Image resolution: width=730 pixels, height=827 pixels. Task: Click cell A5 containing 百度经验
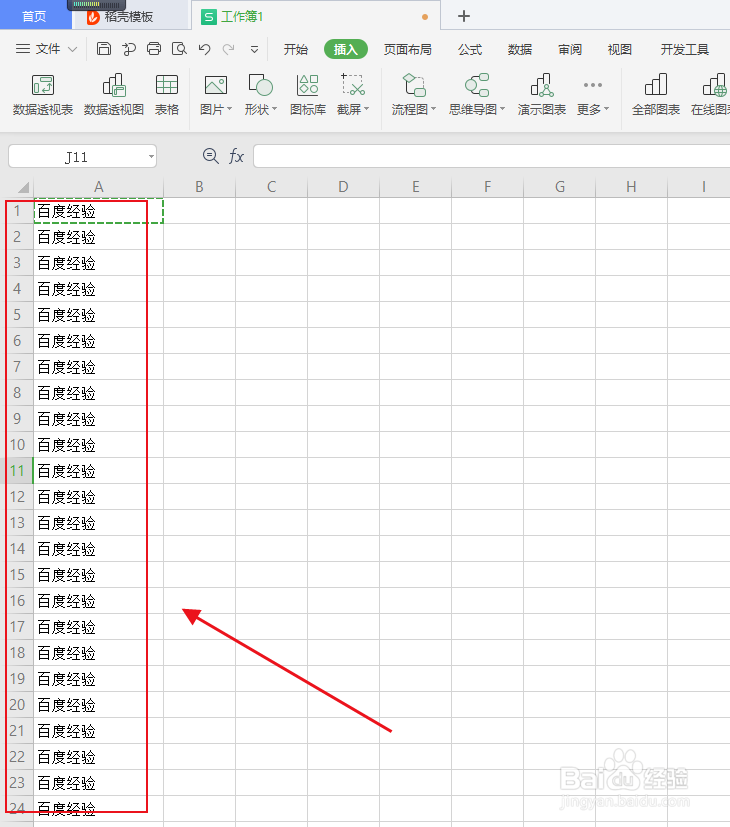pyautogui.click(x=99, y=315)
